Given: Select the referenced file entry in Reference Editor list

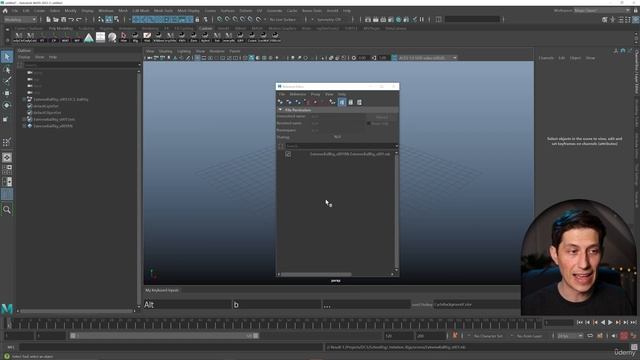Looking at the screenshot, I should 349,154.
